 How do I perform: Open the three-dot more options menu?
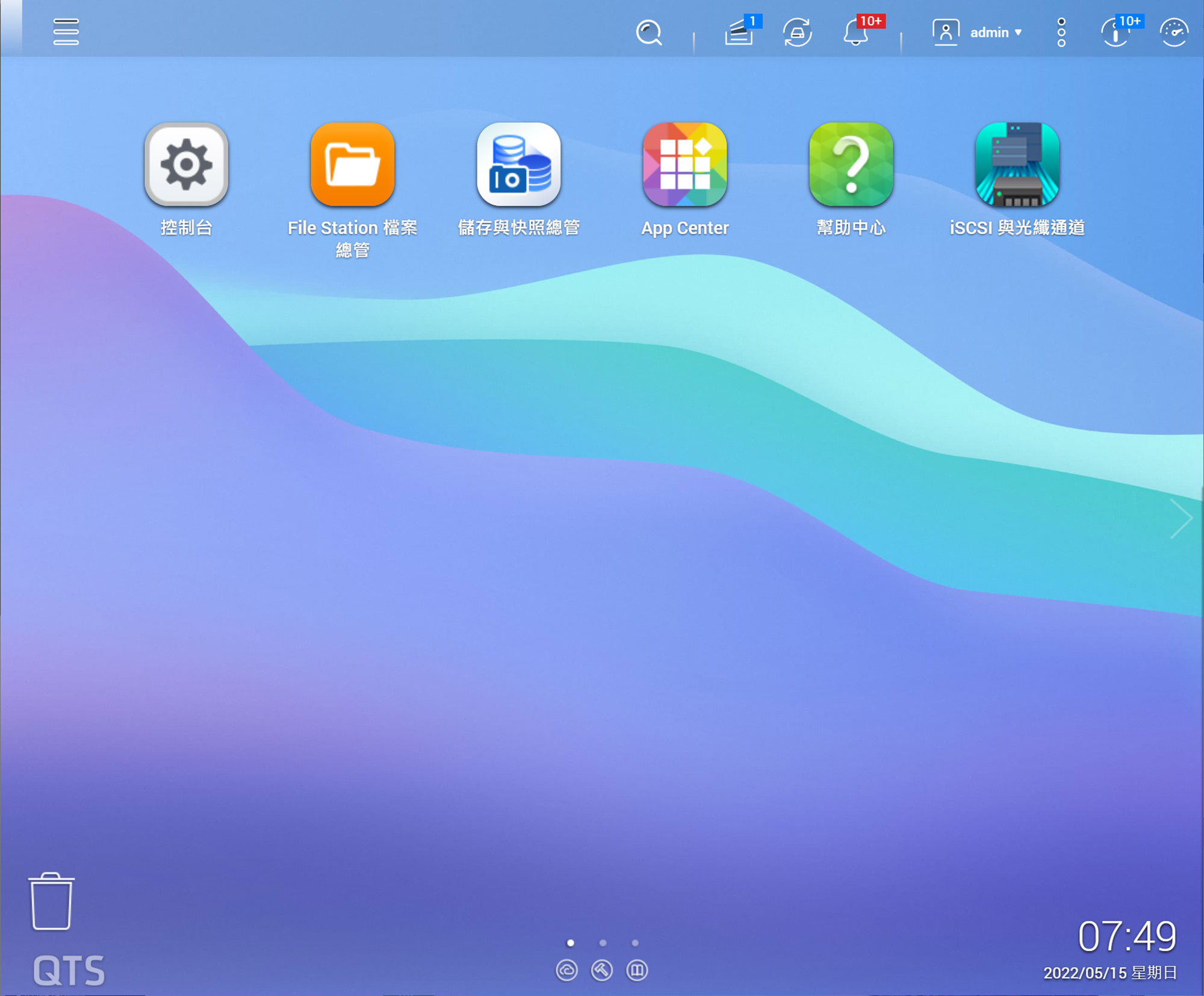(x=1061, y=32)
